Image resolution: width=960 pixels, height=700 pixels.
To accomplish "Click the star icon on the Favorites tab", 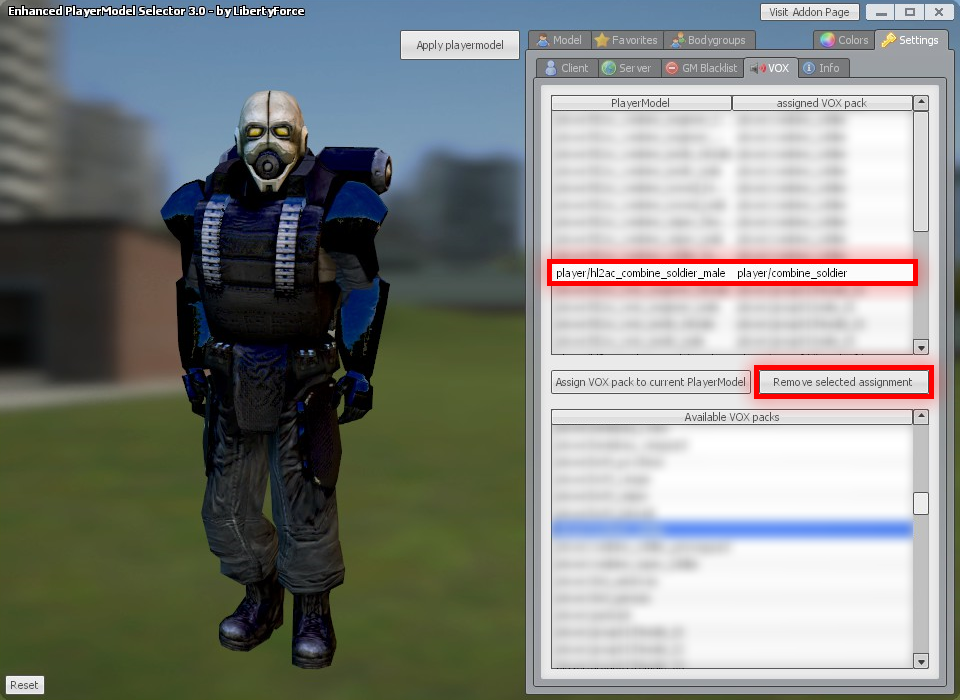I will point(602,40).
